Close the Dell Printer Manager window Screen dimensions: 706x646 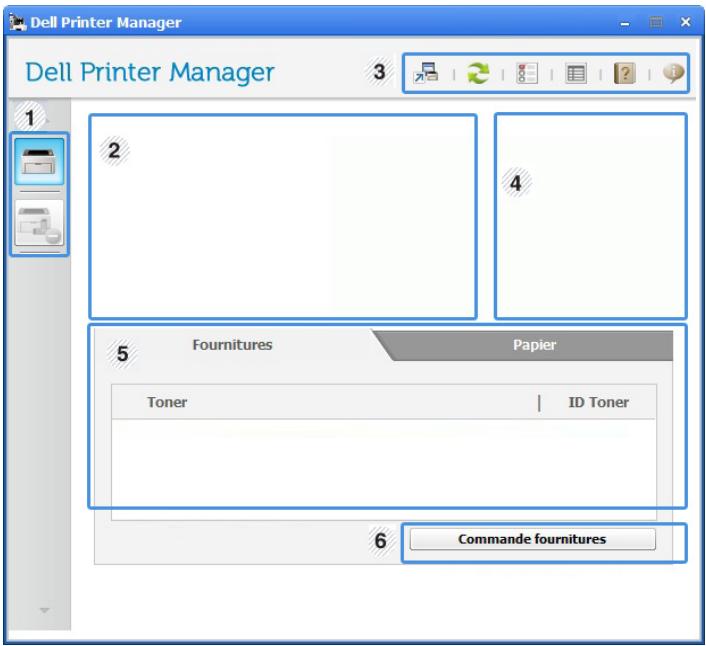click(686, 22)
